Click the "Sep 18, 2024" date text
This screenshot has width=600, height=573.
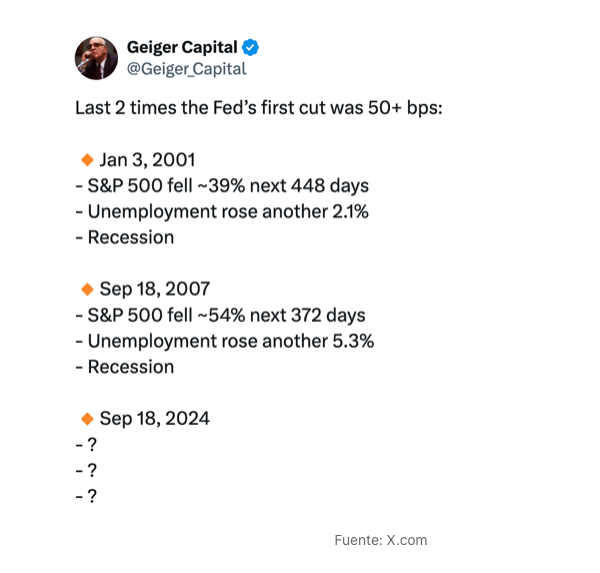click(155, 418)
